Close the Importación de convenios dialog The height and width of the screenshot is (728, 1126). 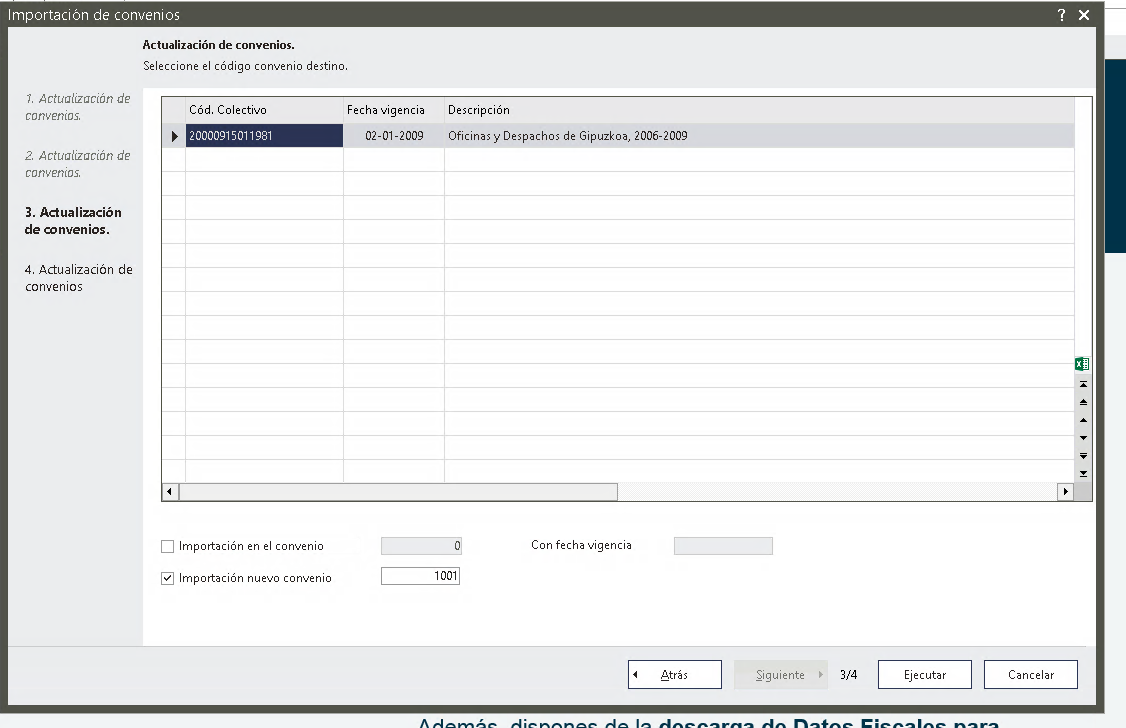[x=1084, y=14]
